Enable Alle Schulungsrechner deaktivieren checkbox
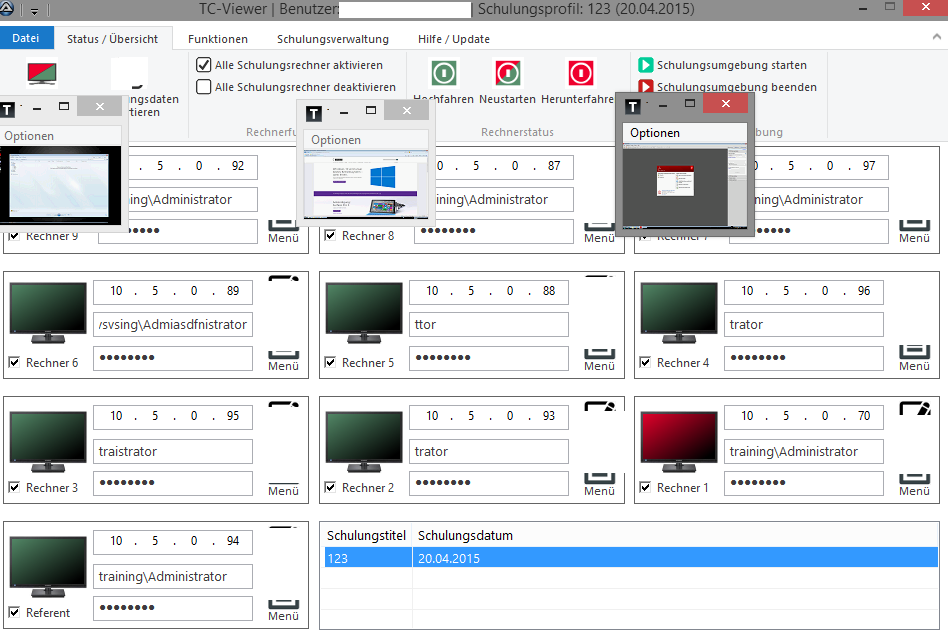The width and height of the screenshot is (948, 640). [204, 87]
